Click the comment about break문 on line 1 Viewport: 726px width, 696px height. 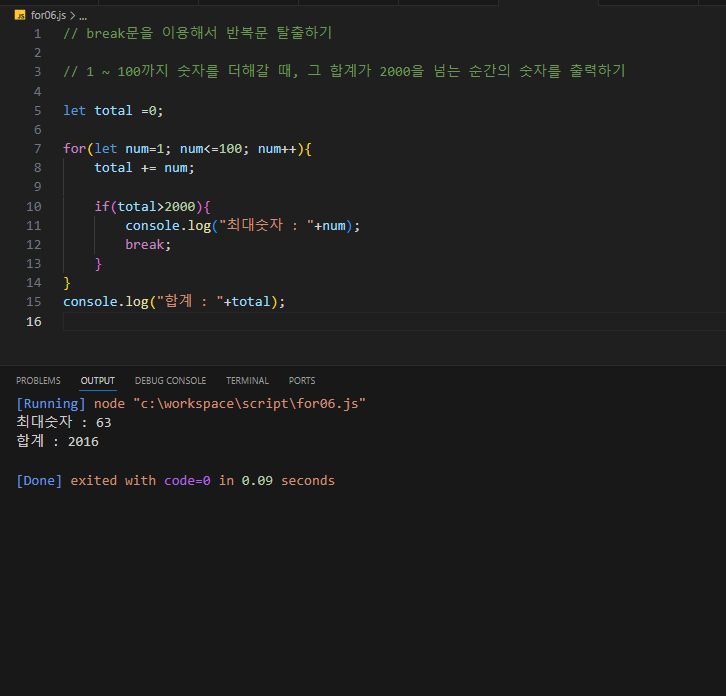coord(198,33)
